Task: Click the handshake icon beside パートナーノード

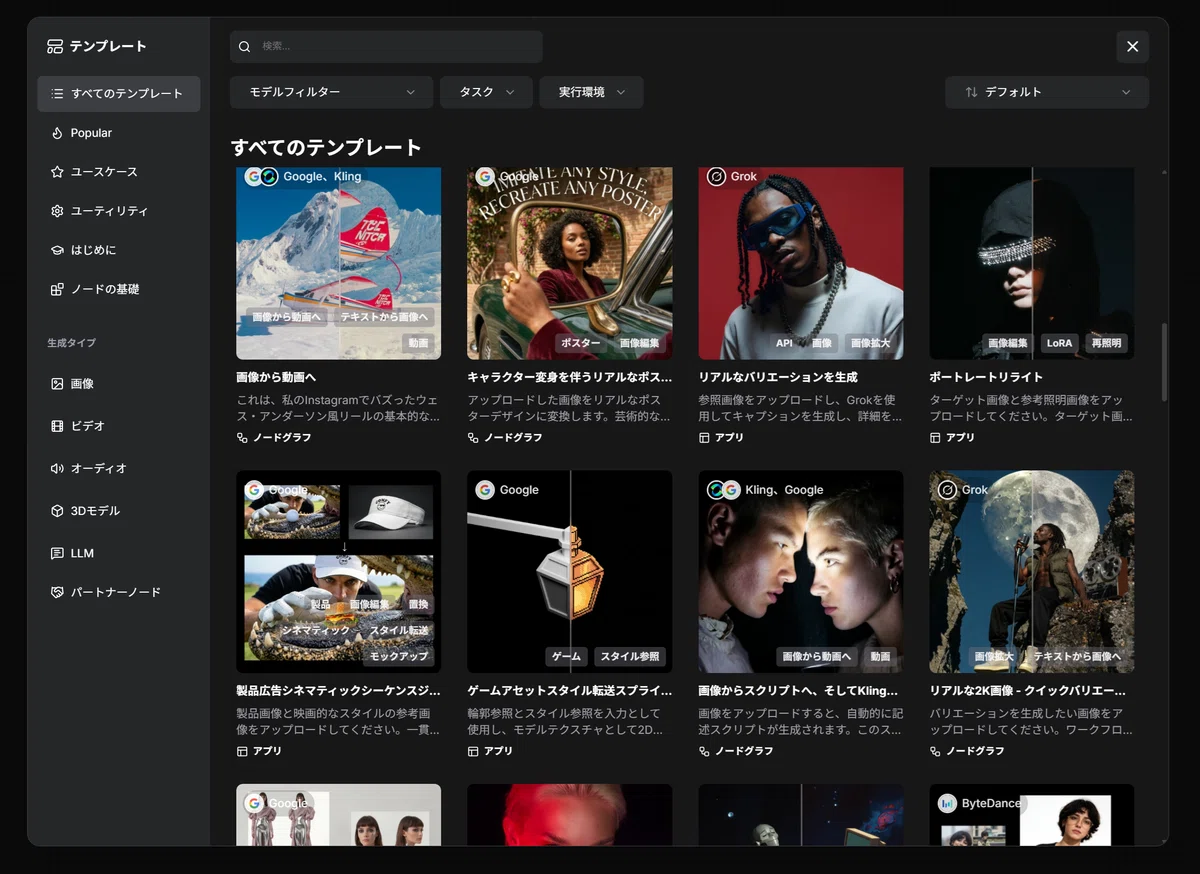Action: (57, 592)
